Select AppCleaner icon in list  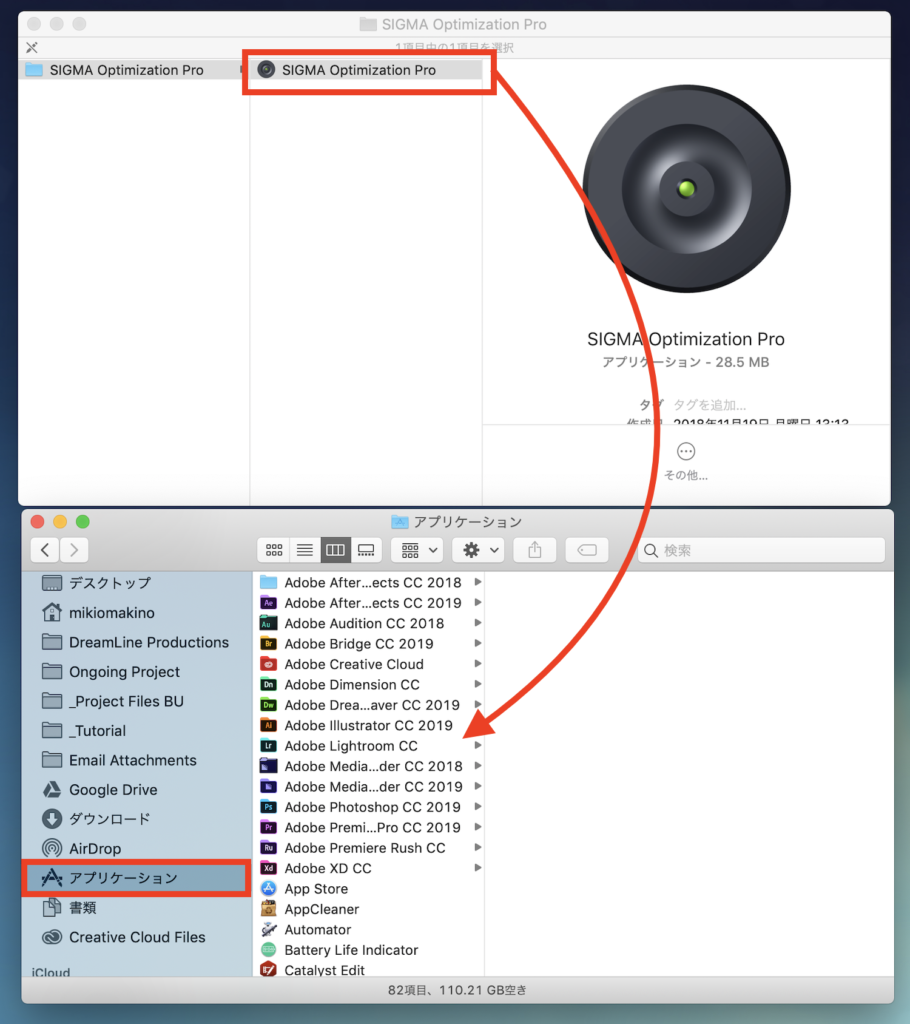click(x=268, y=909)
